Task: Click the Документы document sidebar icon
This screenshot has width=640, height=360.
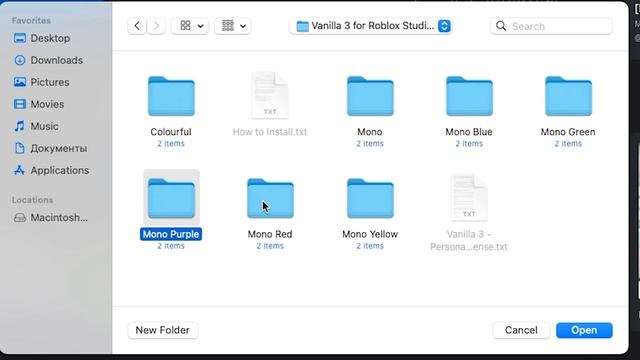Action: click(20, 149)
